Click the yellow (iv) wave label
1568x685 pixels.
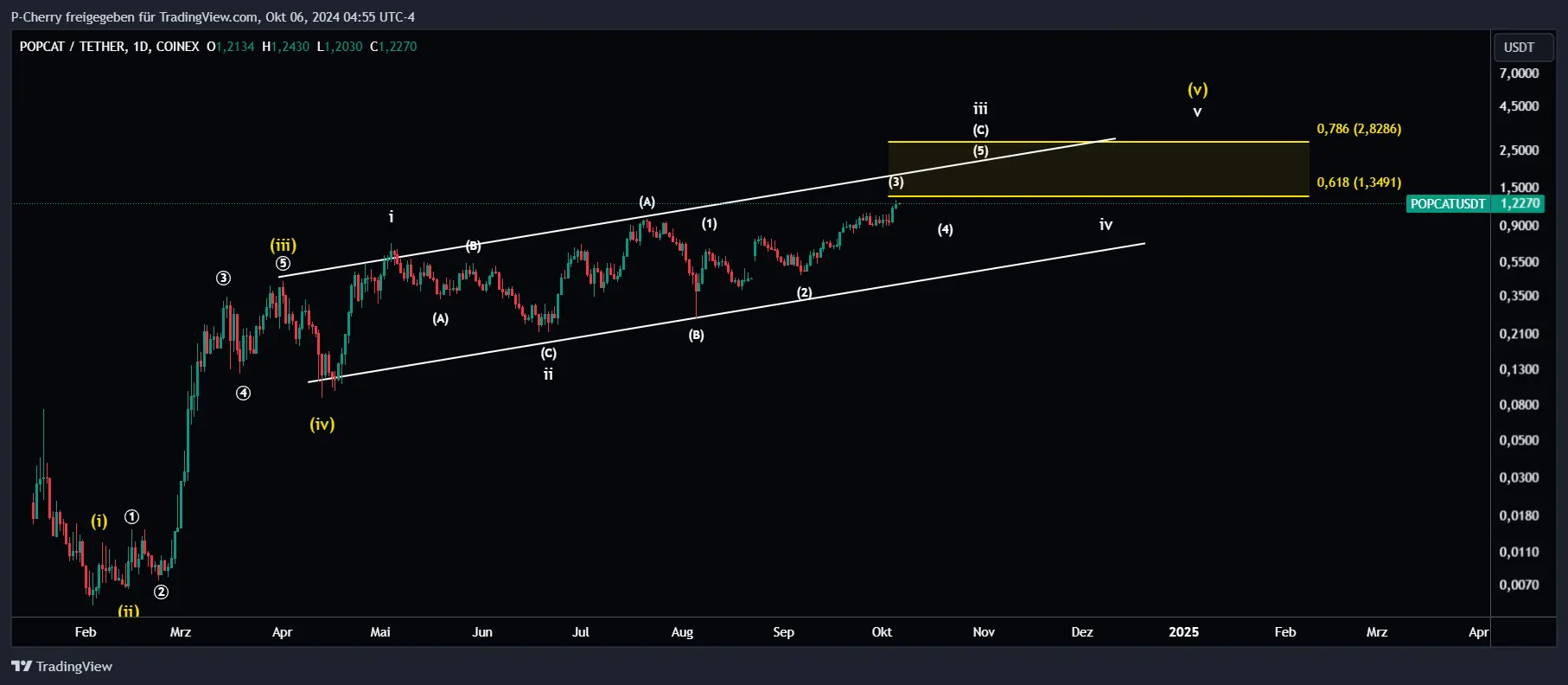322,424
